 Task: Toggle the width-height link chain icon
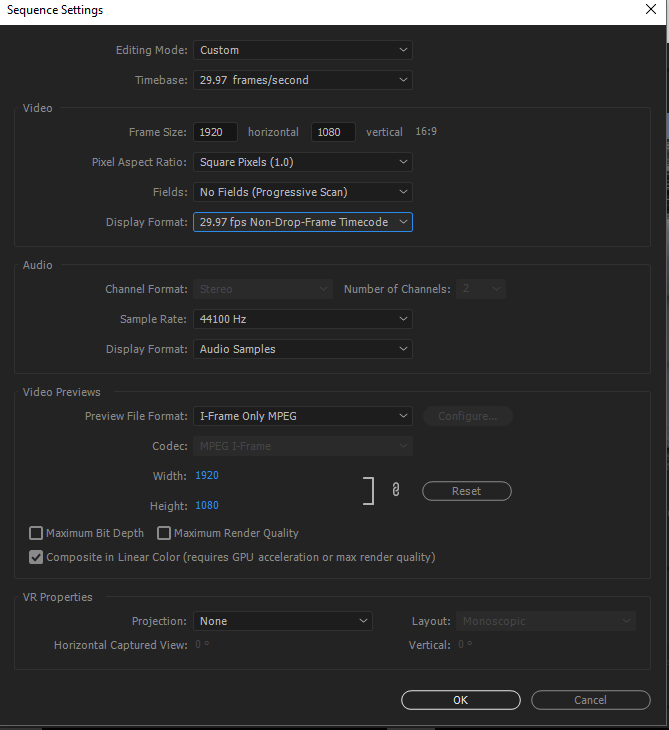click(x=396, y=490)
